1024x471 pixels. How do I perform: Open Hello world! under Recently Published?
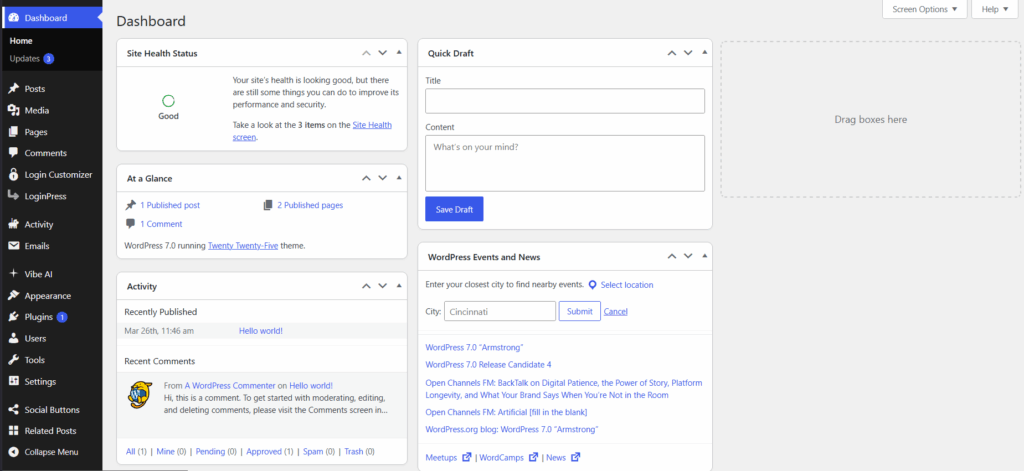261,331
